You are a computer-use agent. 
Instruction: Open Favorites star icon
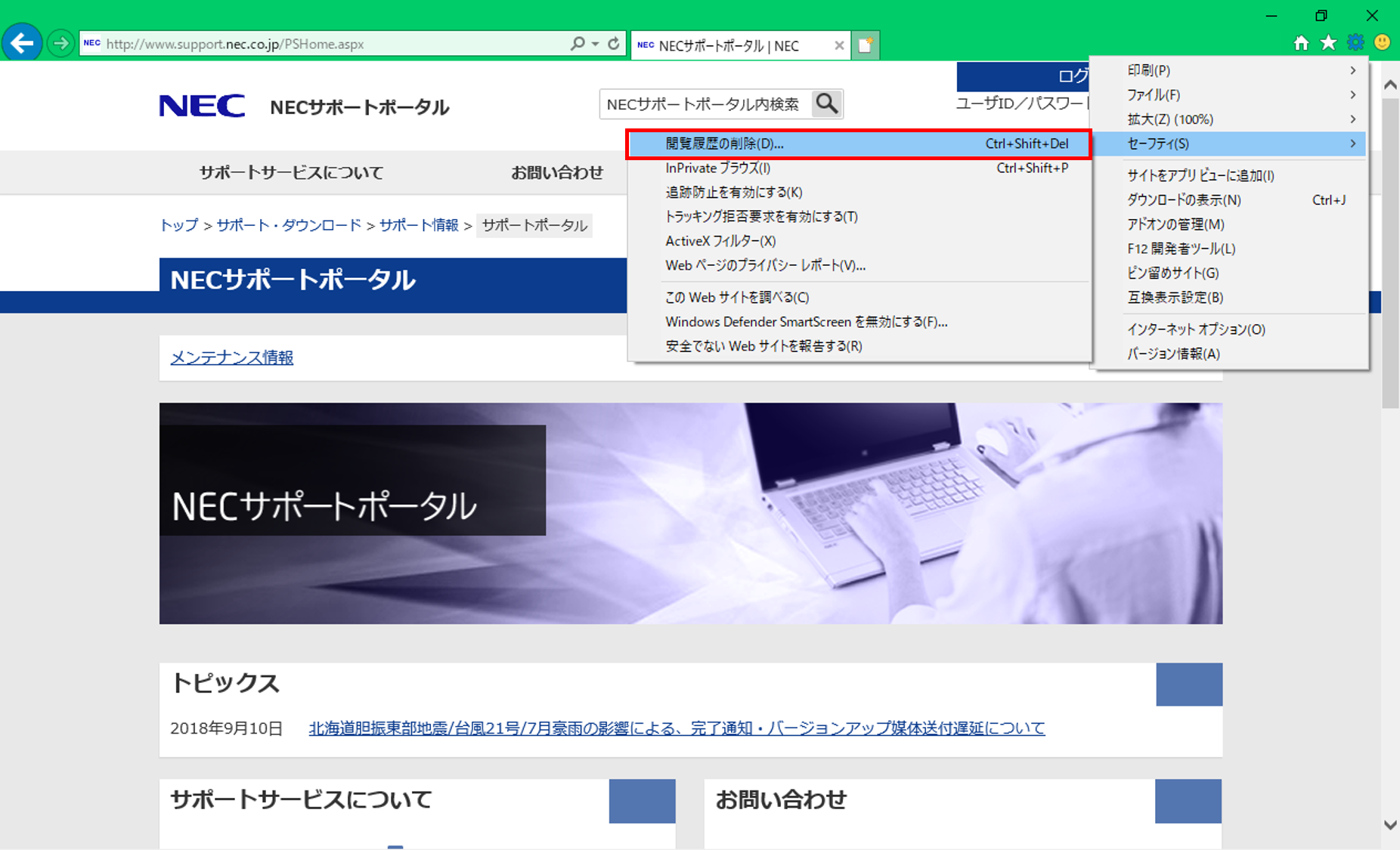[1328, 43]
